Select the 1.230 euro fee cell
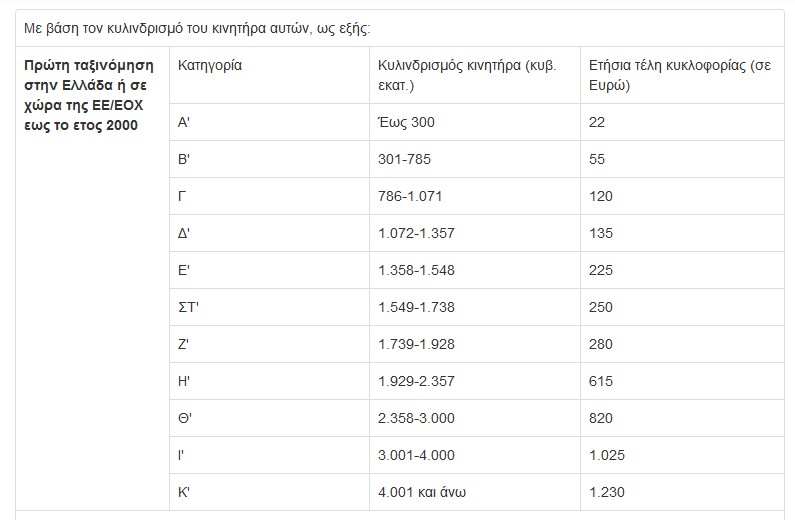This screenshot has height=520, width=795. 607,492
